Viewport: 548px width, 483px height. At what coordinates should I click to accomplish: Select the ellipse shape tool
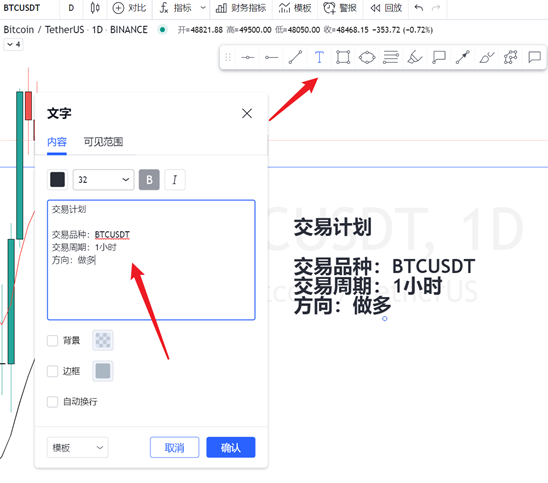[x=367, y=57]
